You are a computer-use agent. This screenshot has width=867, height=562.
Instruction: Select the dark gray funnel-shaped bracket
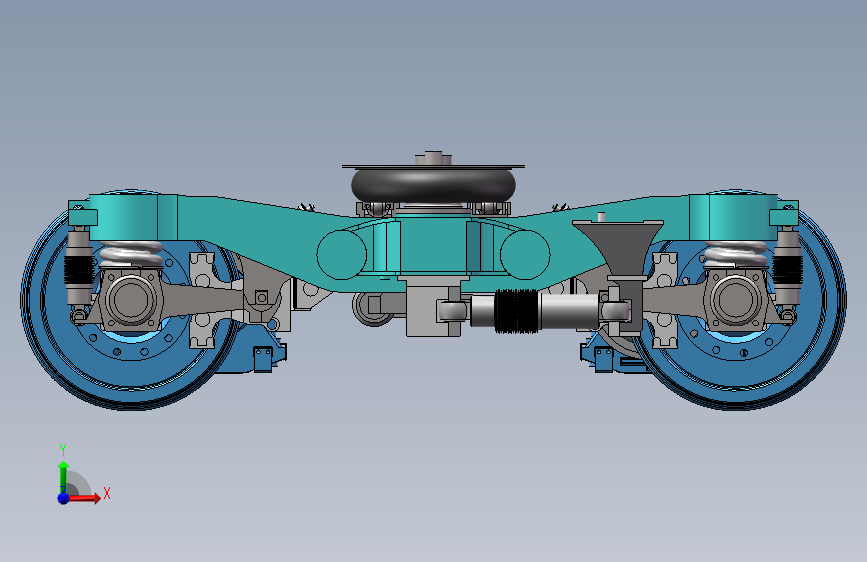(618, 249)
